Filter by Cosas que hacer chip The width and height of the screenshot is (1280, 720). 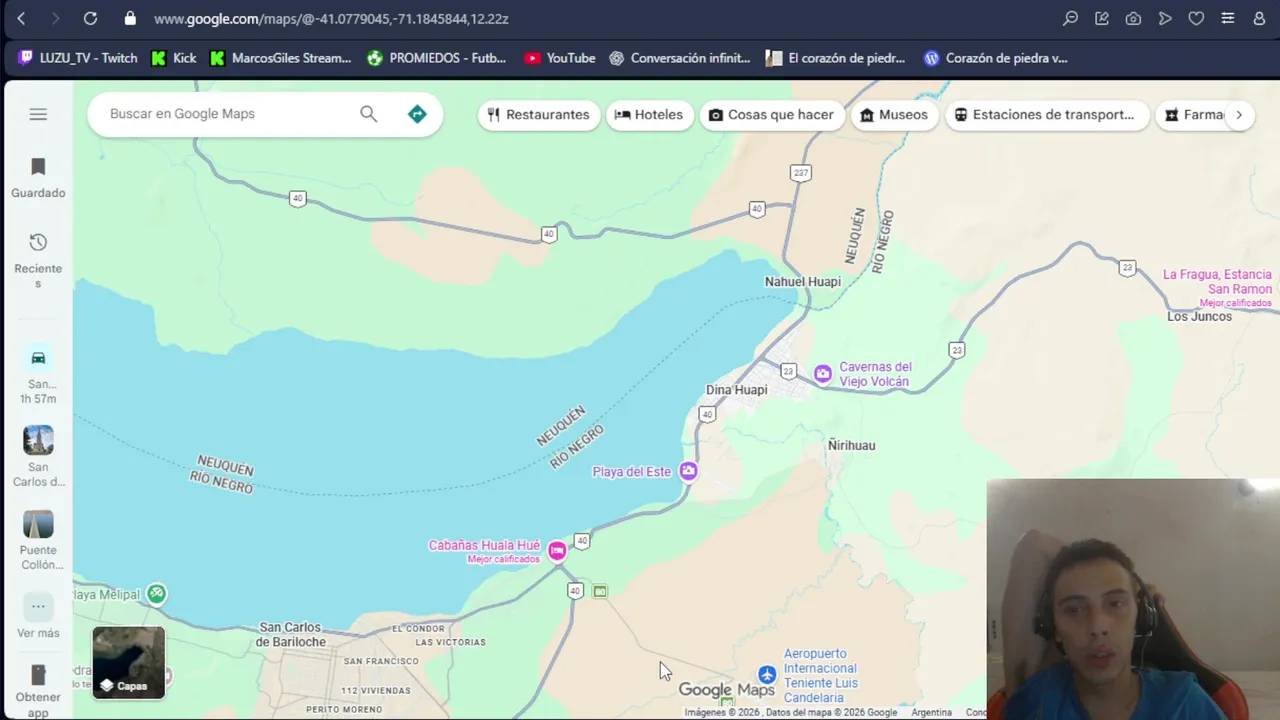[x=771, y=115]
